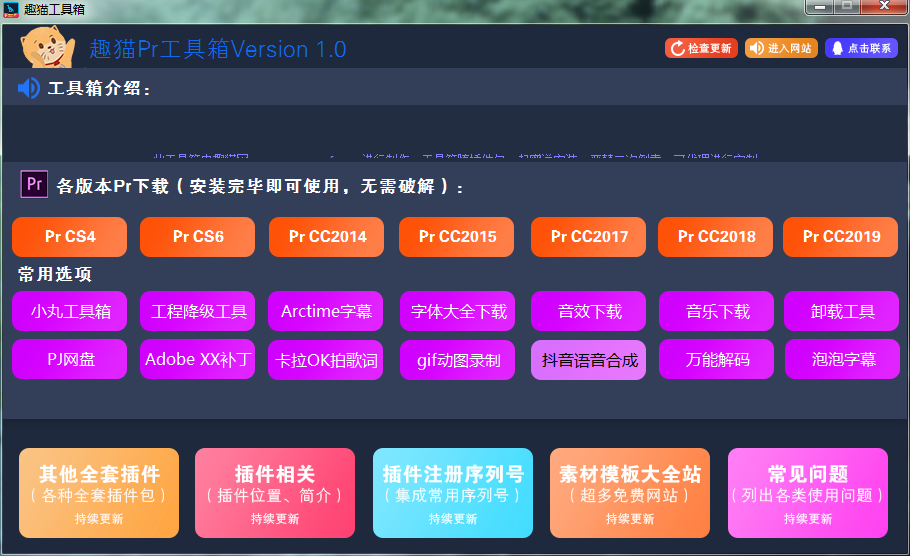The height and width of the screenshot is (556, 910).
Task: Open 插件注册序列号 serial numbers tile
Action: [453, 493]
